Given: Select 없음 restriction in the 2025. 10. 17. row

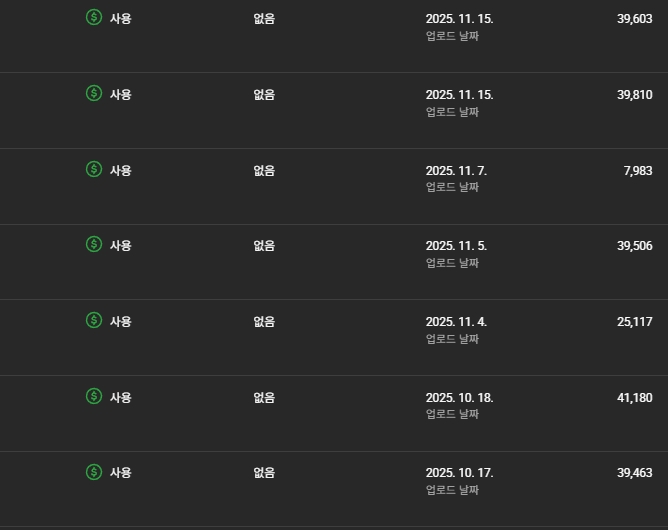Looking at the screenshot, I should (x=264, y=473).
